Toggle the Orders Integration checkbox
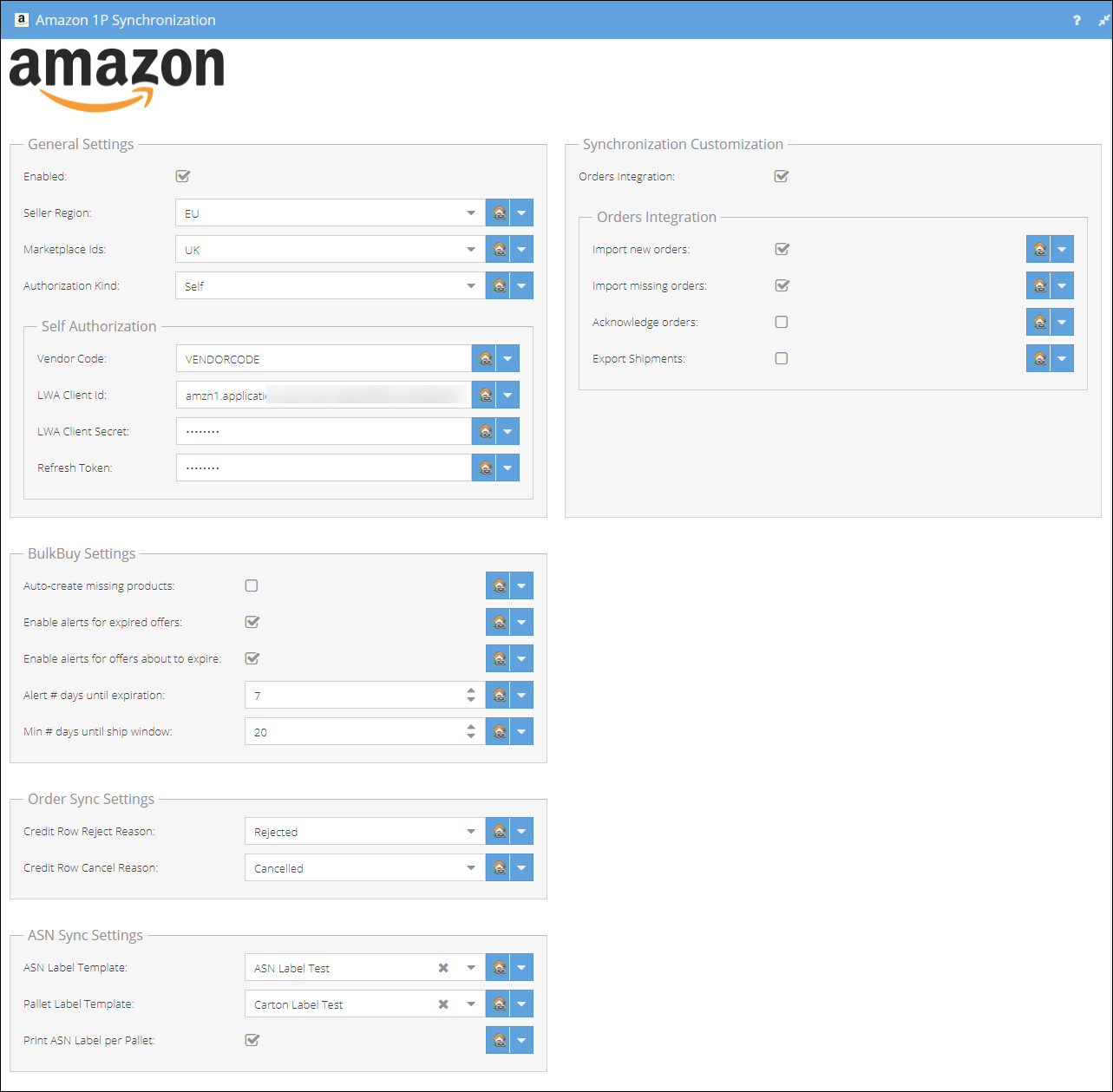The width and height of the screenshot is (1113, 1092). (x=782, y=176)
